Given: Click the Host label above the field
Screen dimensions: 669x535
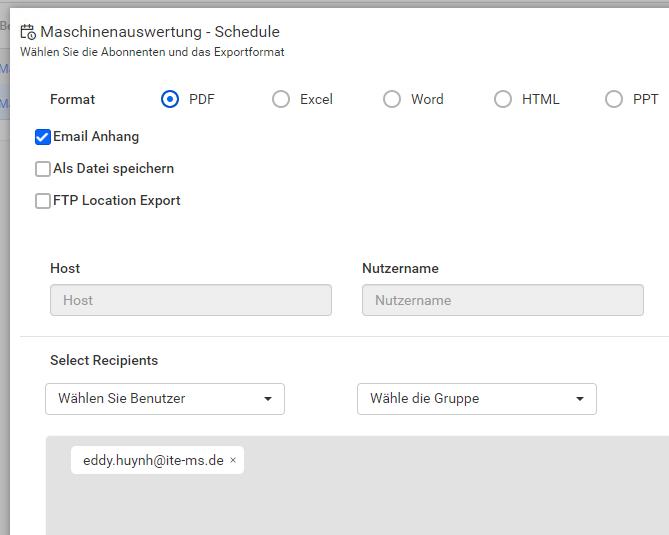Looking at the screenshot, I should (x=65, y=268).
